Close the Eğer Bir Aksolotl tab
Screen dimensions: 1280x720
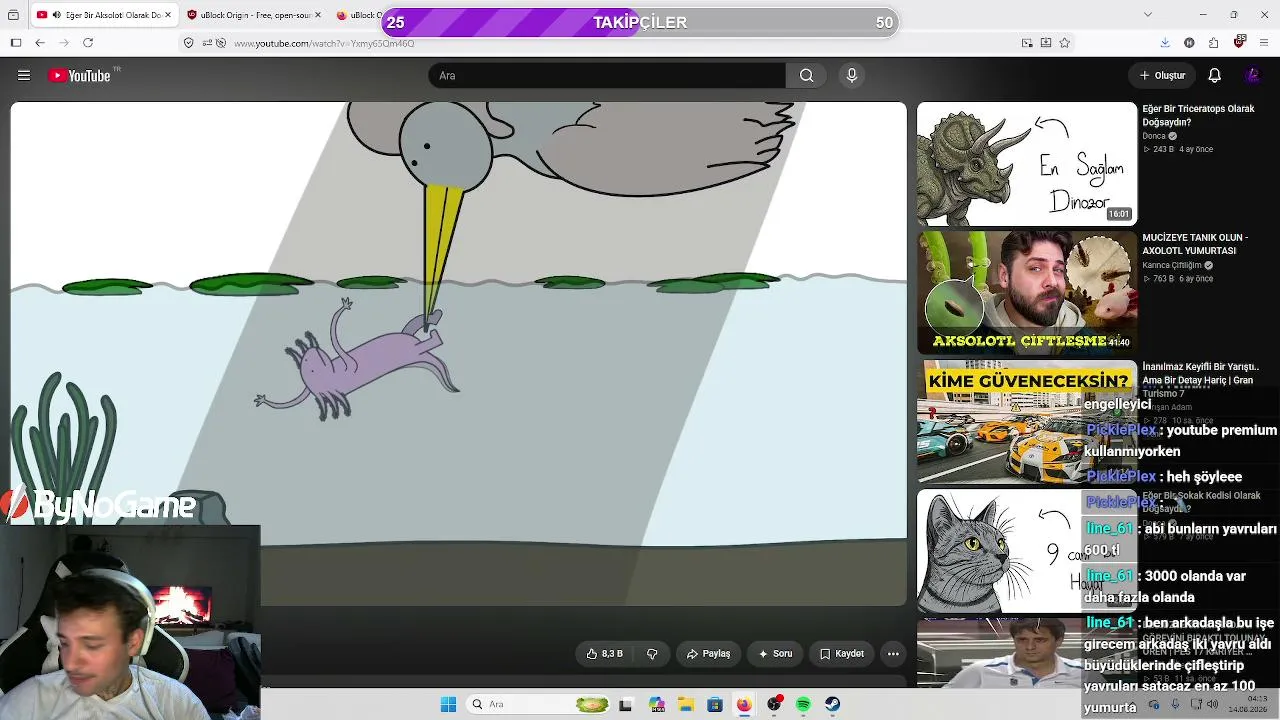169,15
